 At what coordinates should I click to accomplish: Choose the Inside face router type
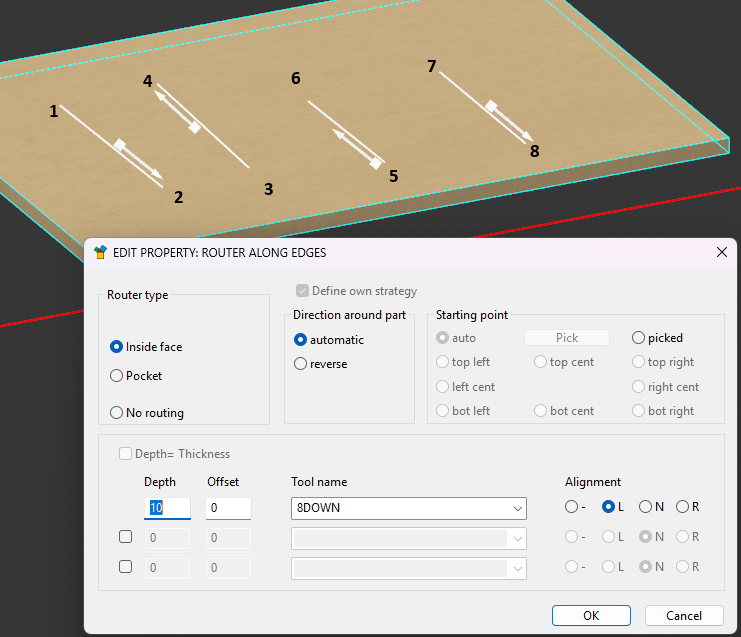point(117,347)
